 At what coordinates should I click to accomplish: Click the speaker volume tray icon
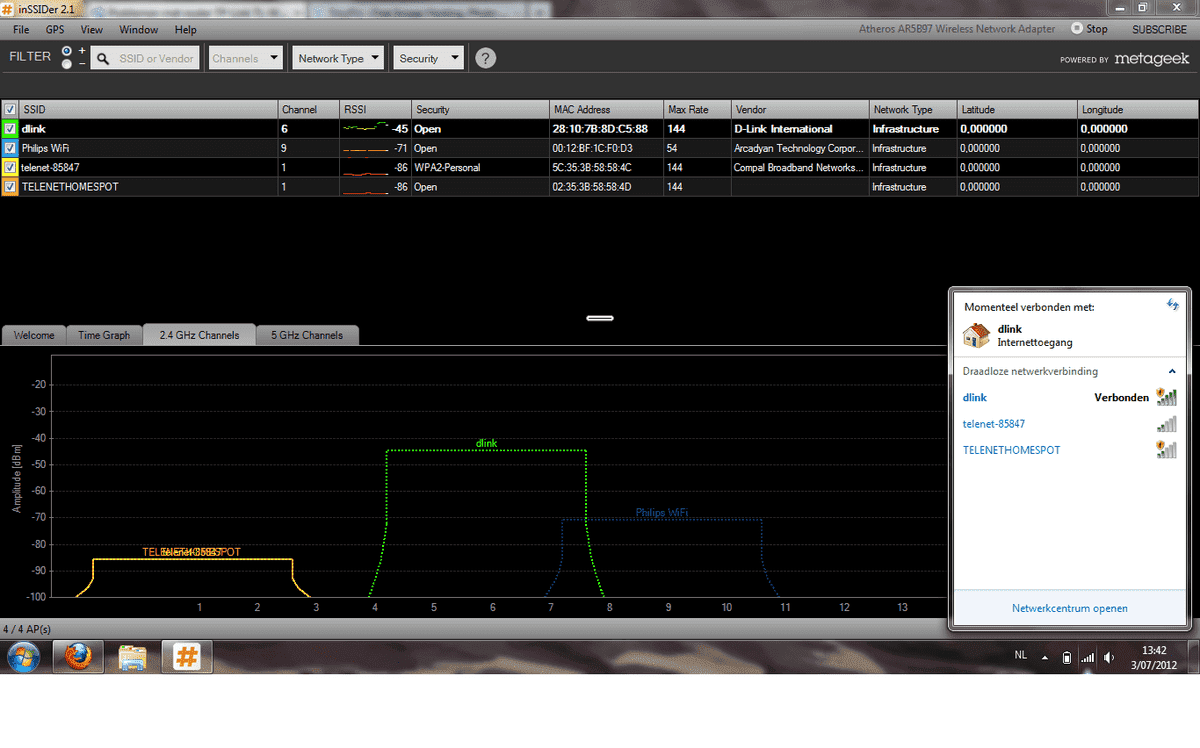coord(1109,658)
